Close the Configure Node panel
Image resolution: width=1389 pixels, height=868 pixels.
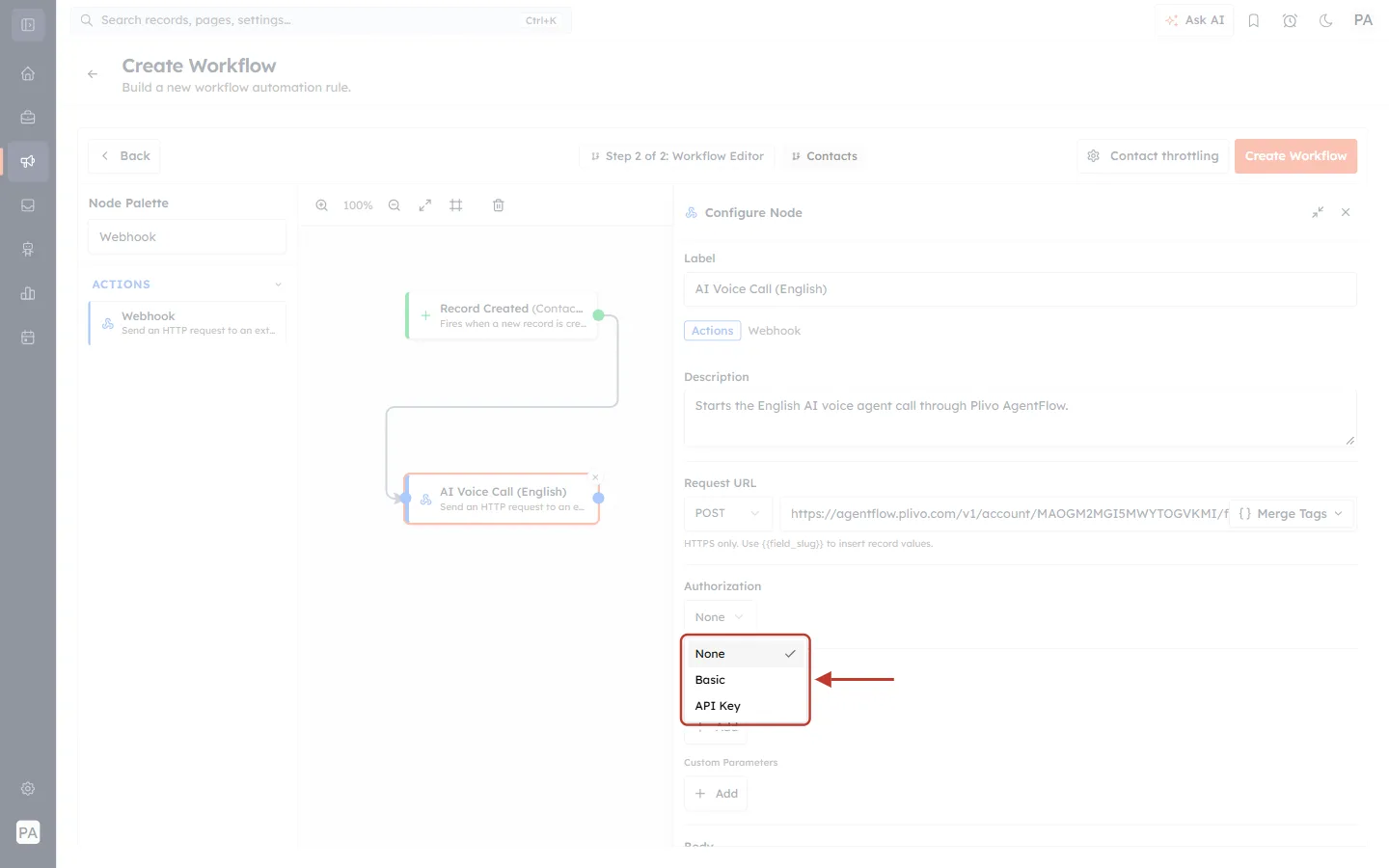(1346, 212)
